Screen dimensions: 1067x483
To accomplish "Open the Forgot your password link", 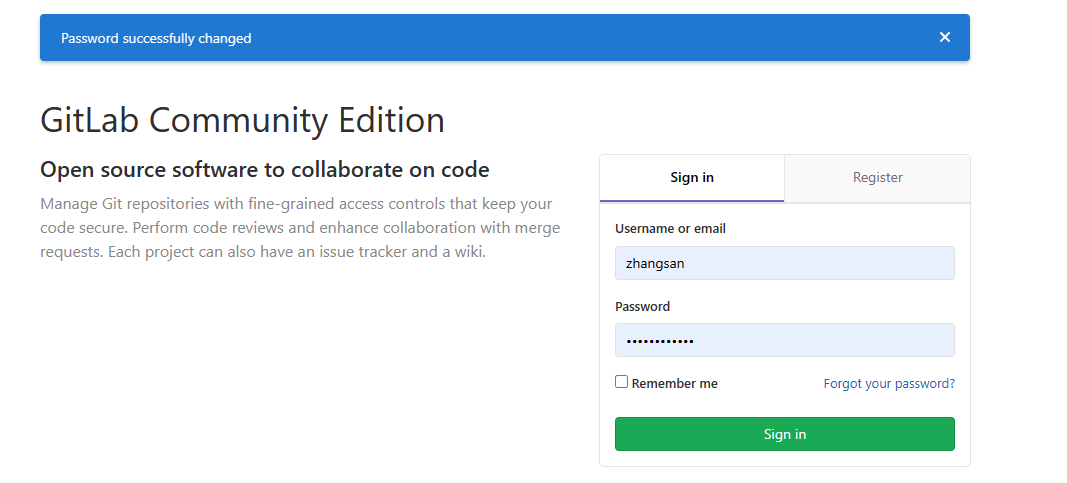I will point(889,384).
